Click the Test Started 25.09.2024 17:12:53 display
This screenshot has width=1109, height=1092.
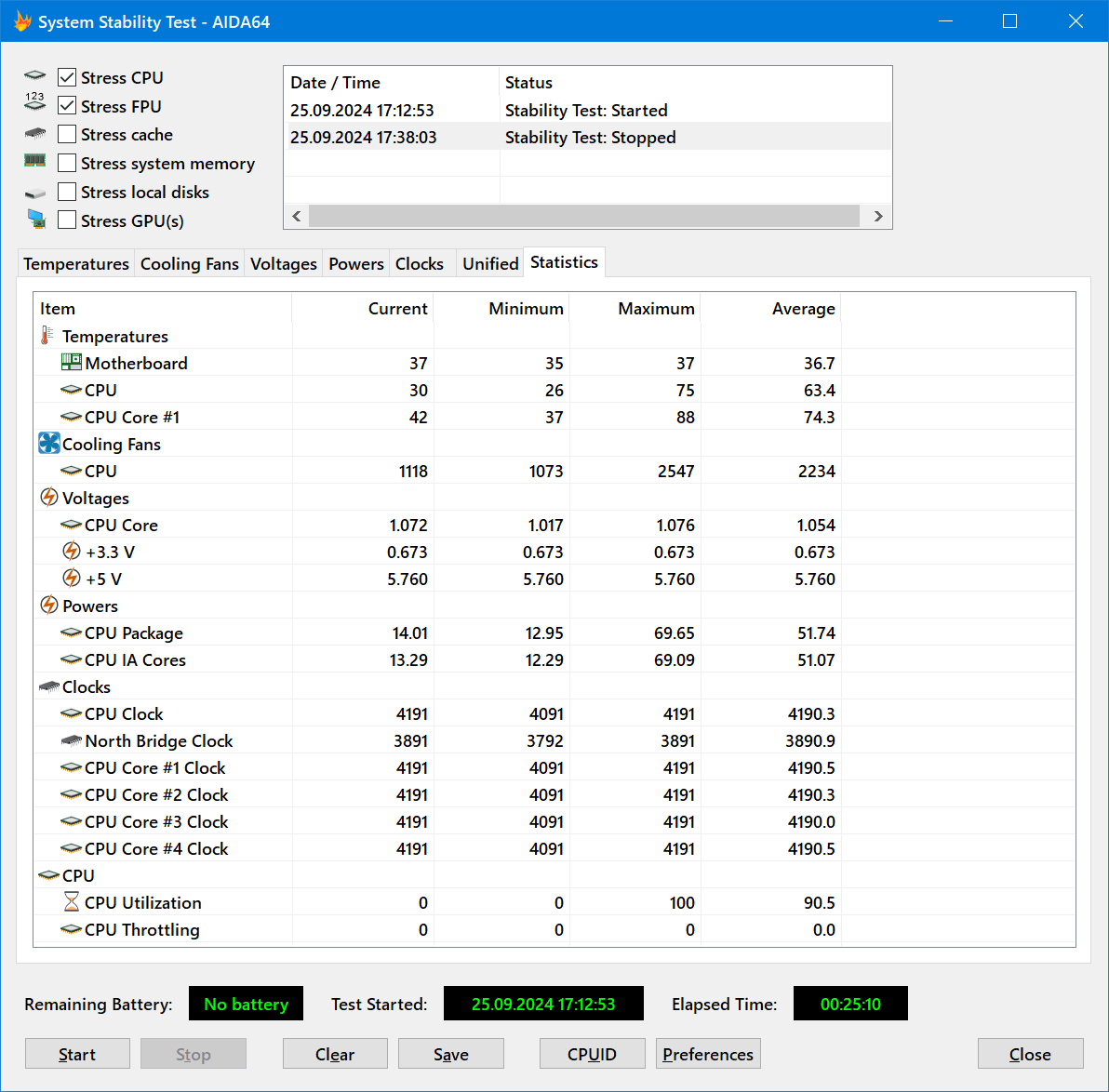543,1004
